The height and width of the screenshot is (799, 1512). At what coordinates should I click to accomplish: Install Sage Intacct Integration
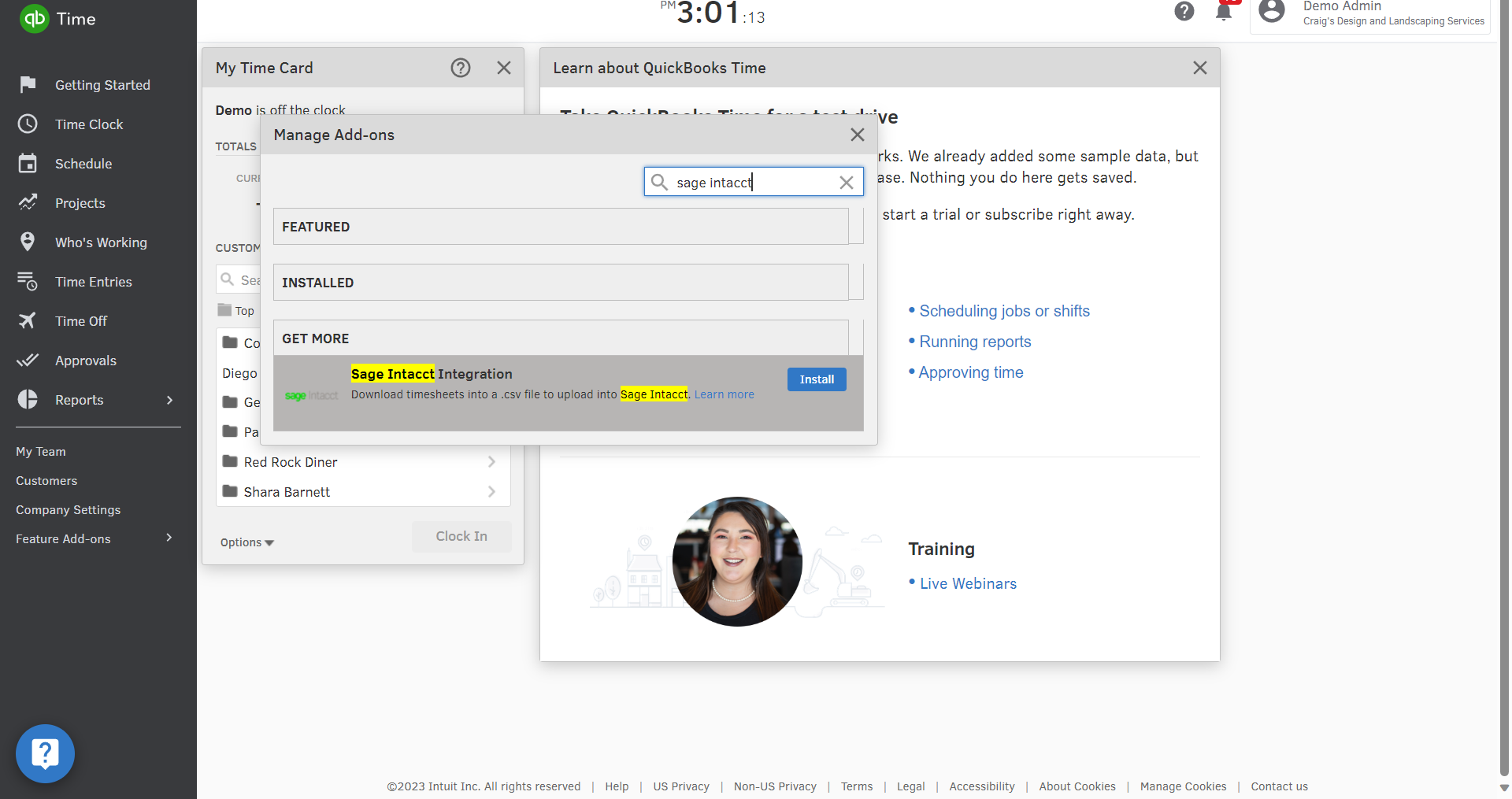[x=817, y=379]
